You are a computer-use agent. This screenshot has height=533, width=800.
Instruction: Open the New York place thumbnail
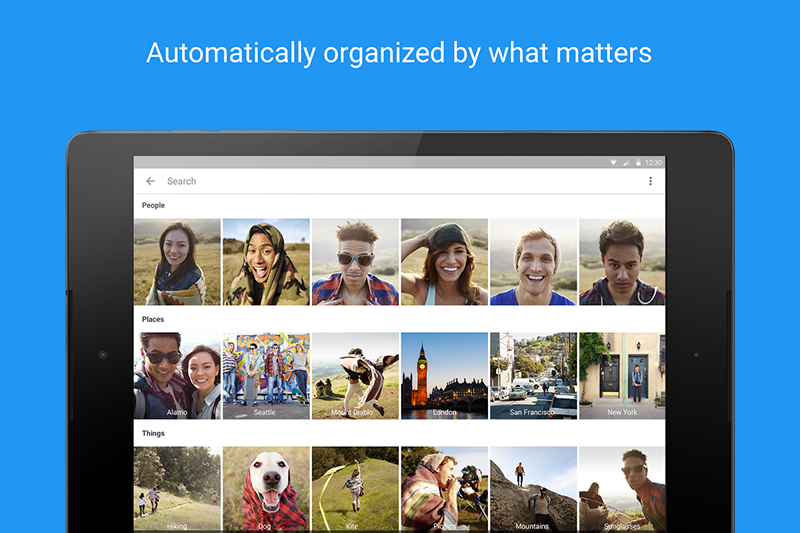(x=622, y=376)
